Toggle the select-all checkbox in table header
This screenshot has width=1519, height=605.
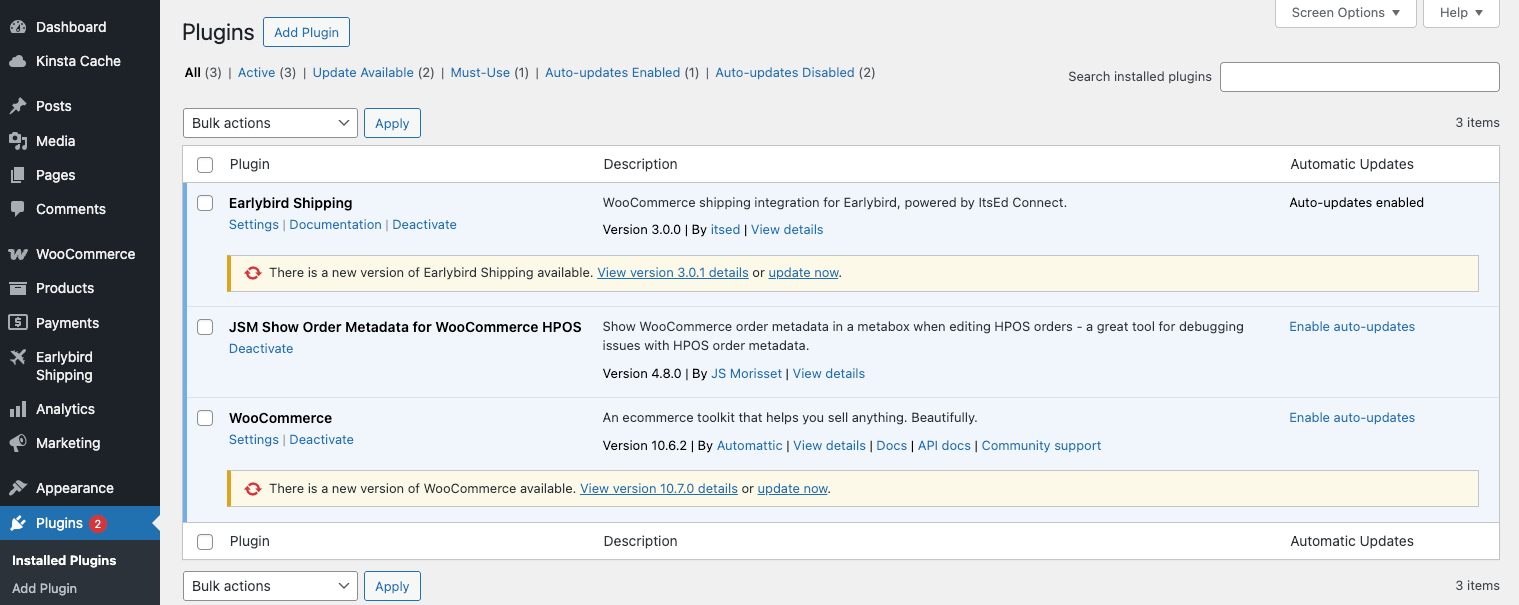205,165
